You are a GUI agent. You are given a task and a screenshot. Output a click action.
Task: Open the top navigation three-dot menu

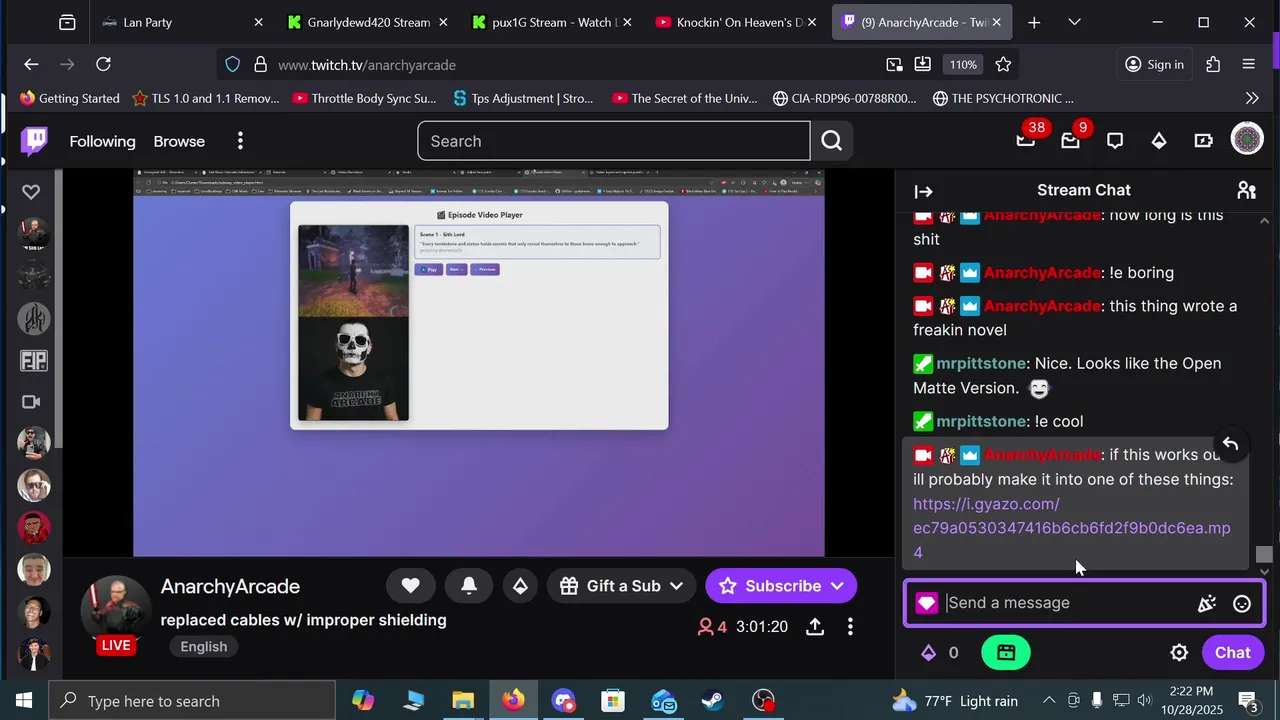[x=240, y=141]
